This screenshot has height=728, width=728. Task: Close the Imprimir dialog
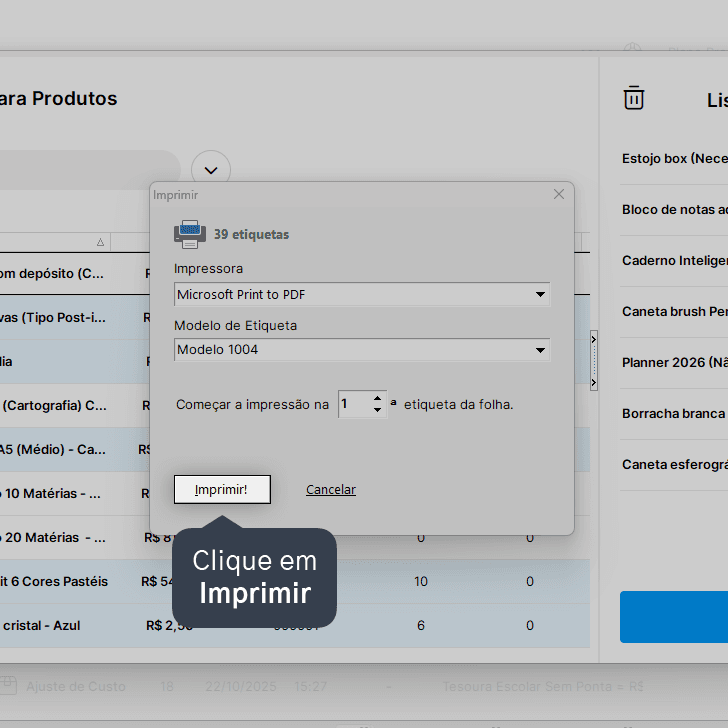(559, 195)
